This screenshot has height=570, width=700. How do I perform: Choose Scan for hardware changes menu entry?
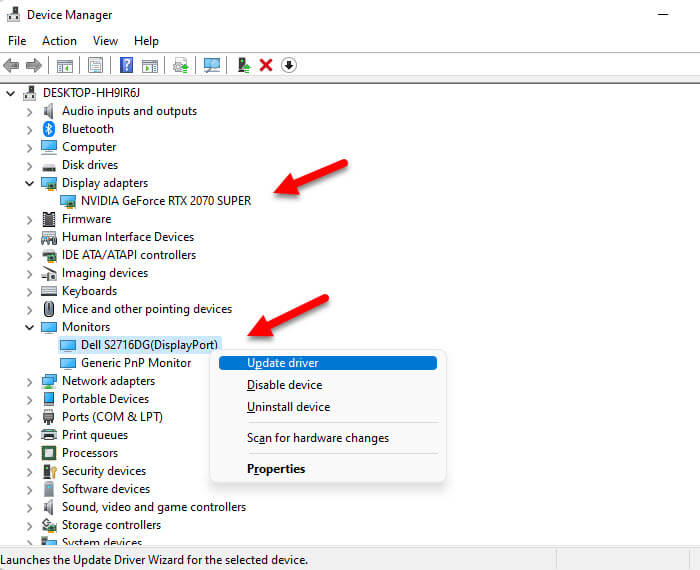coord(318,438)
